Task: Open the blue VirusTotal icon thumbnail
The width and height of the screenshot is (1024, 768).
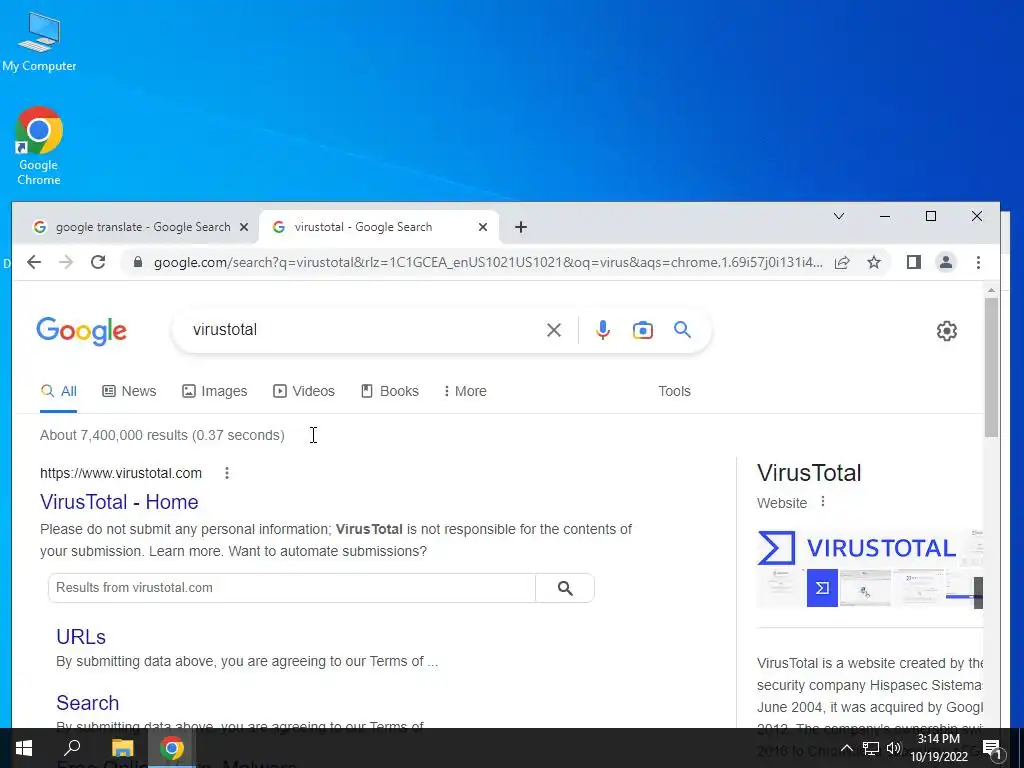Action: [822, 588]
